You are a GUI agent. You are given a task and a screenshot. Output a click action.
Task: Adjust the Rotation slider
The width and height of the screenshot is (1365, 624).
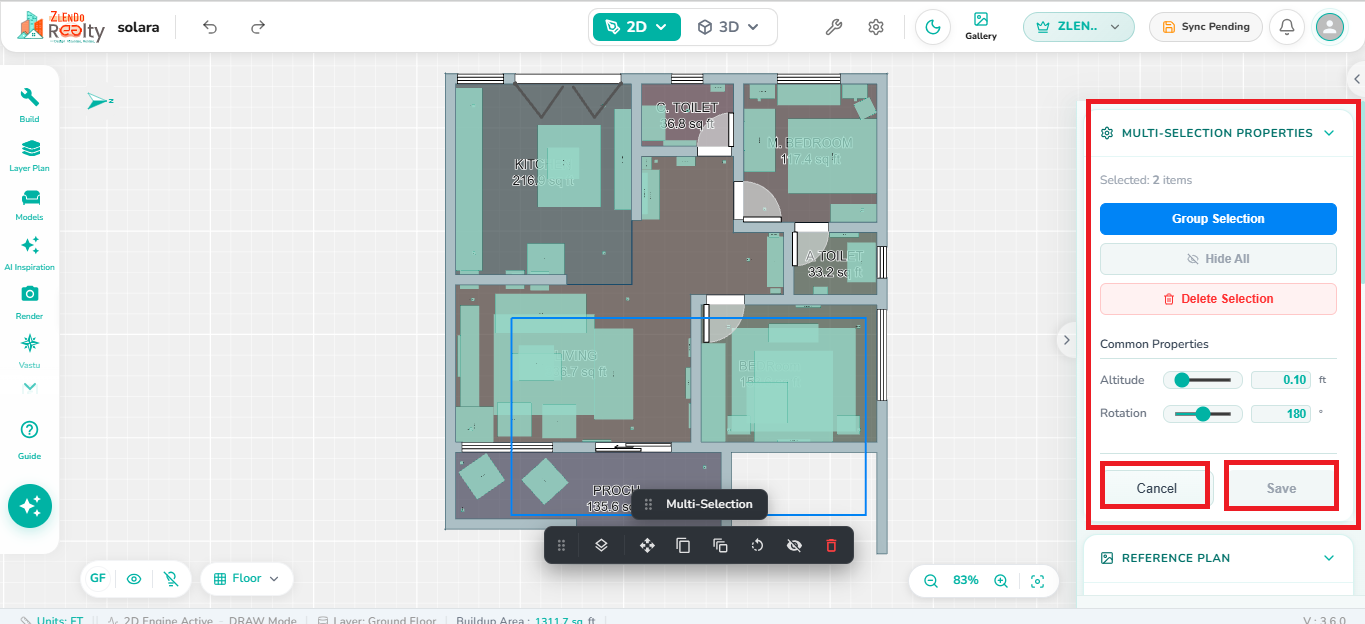click(x=1202, y=413)
